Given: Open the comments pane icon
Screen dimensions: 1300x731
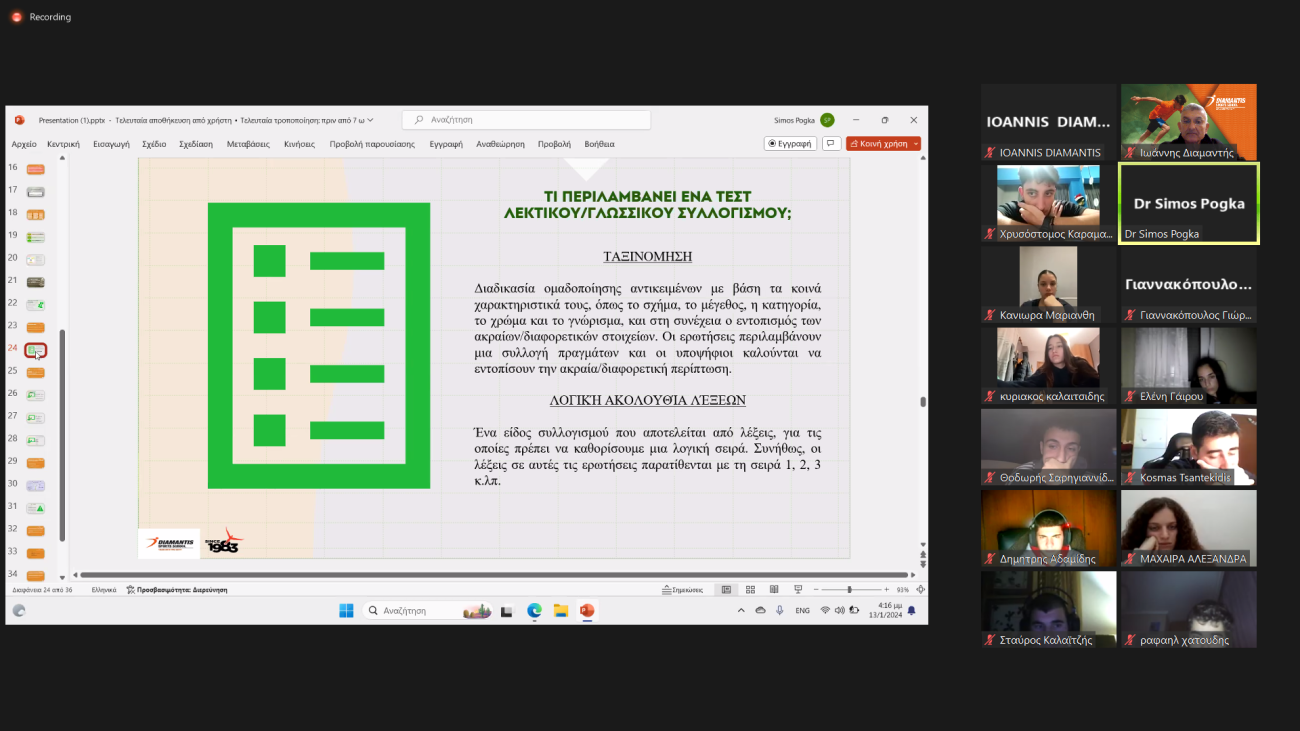Looking at the screenshot, I should tap(831, 144).
